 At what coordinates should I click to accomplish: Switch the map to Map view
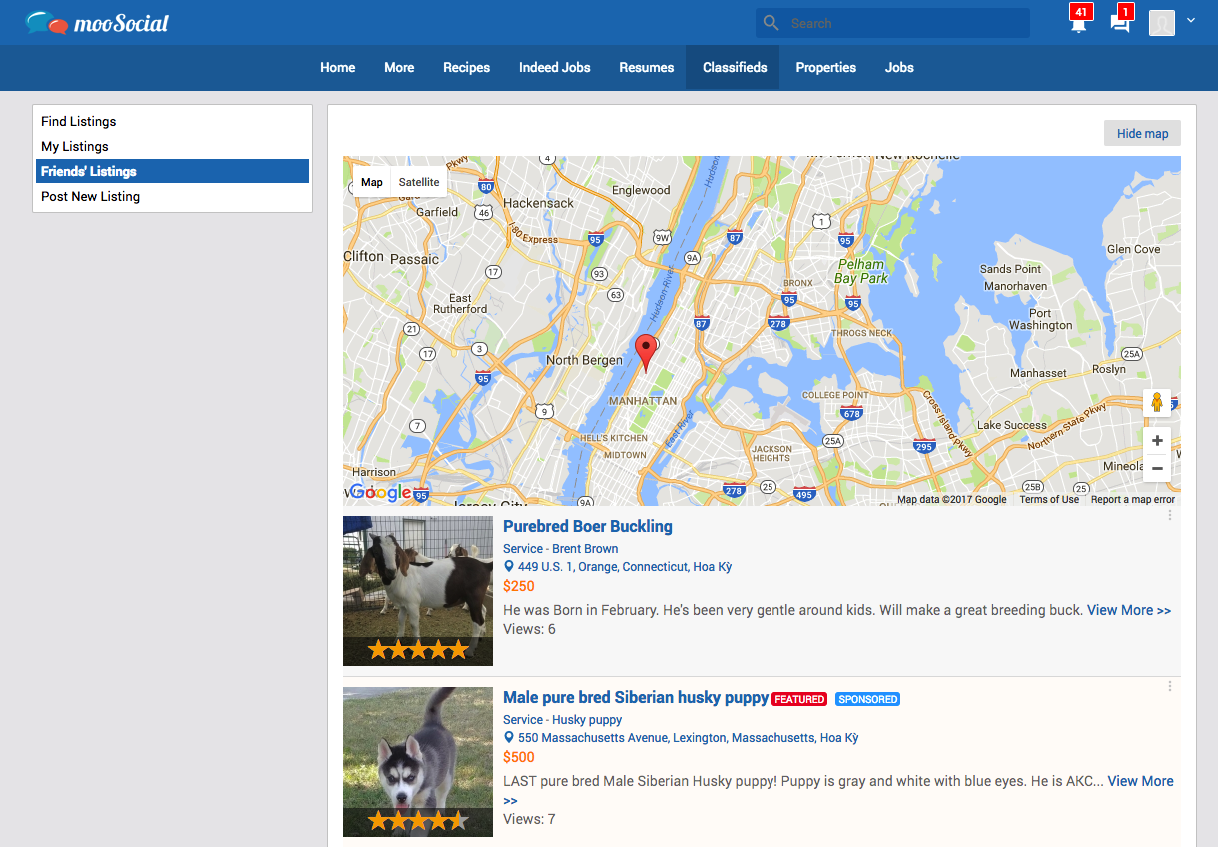[x=372, y=182]
